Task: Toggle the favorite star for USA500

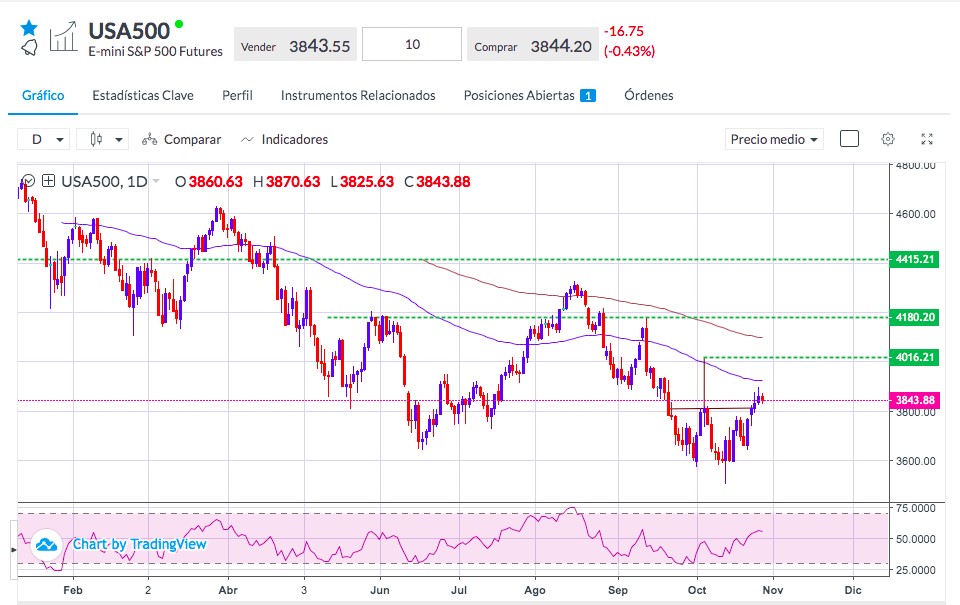Action: [x=29, y=28]
